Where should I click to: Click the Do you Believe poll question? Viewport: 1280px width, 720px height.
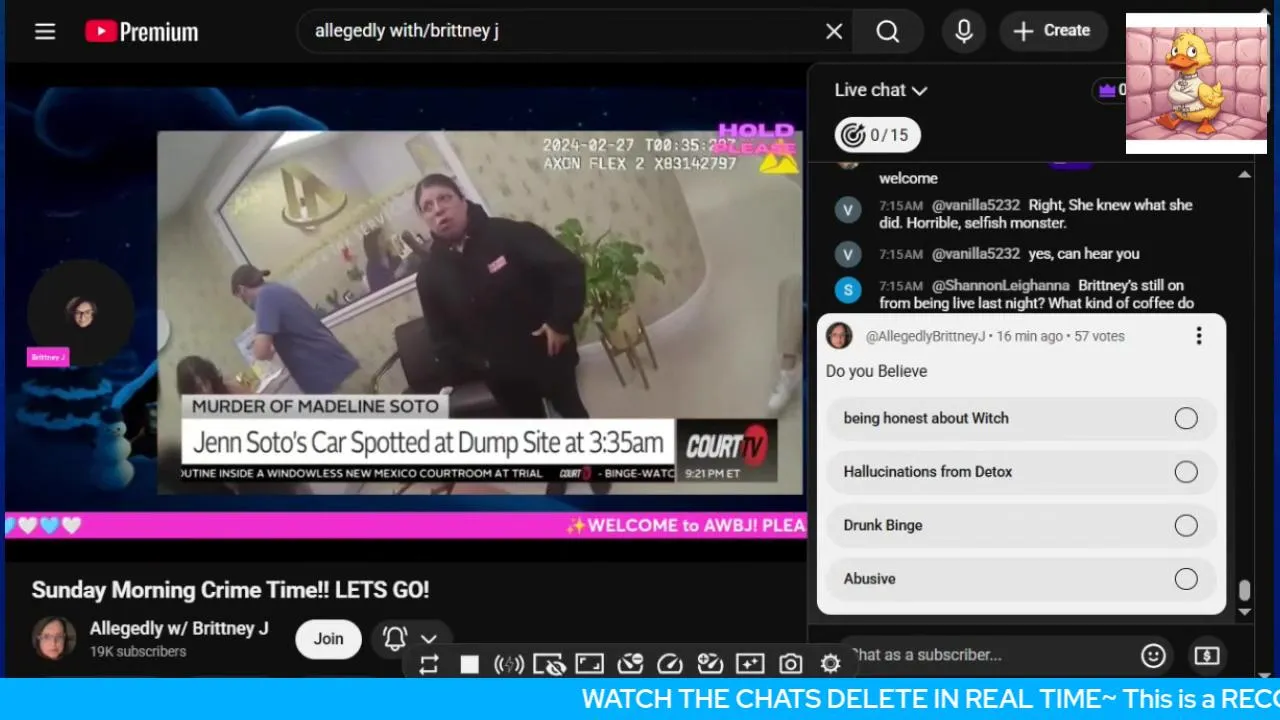coord(876,371)
